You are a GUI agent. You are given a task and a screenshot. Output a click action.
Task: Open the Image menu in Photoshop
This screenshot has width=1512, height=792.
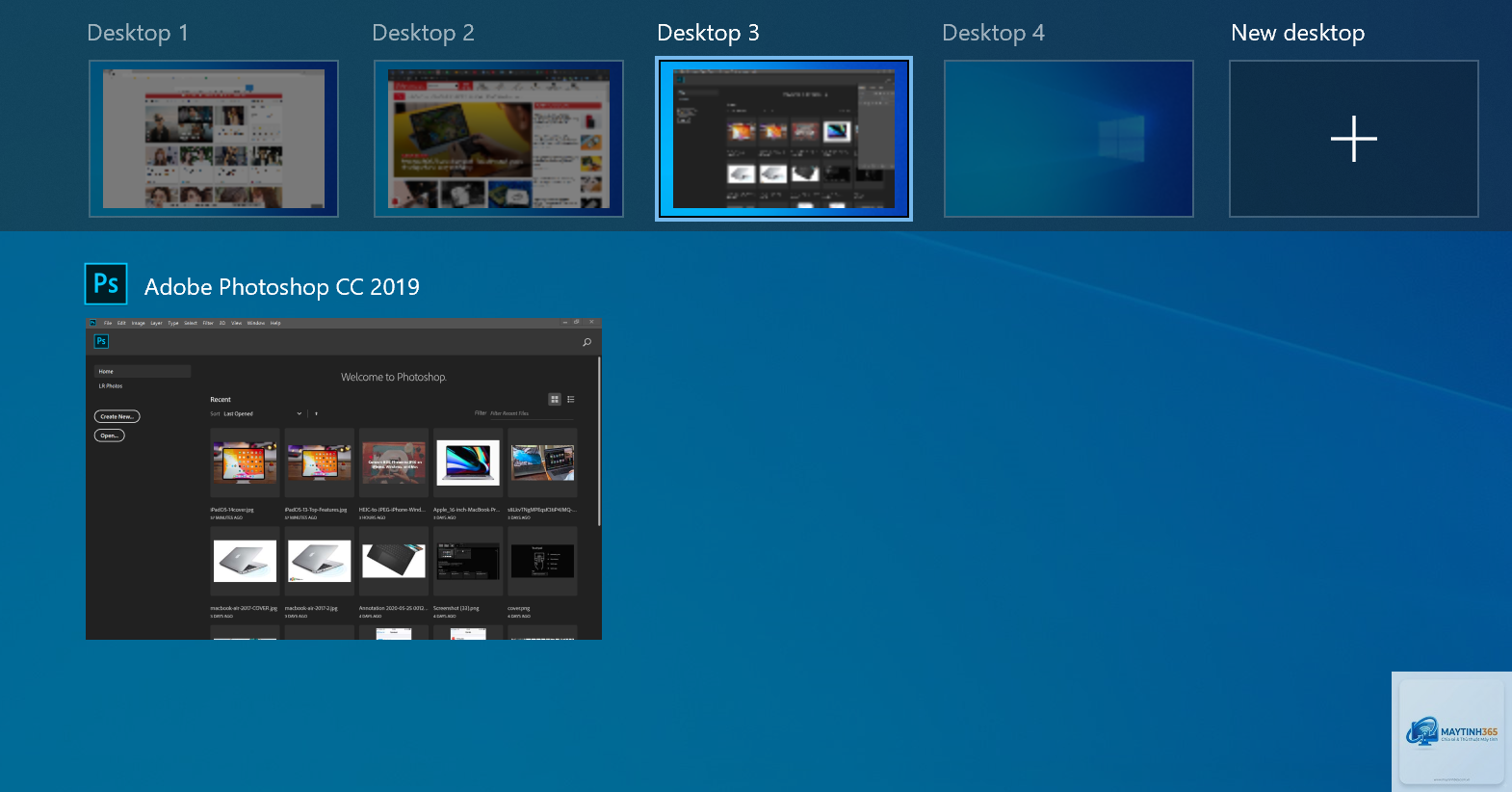pos(139,324)
